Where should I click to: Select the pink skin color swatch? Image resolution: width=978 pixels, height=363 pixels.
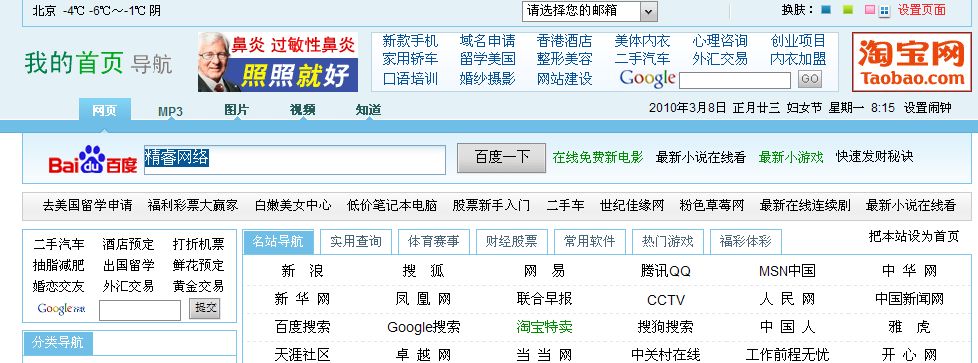click(x=869, y=10)
